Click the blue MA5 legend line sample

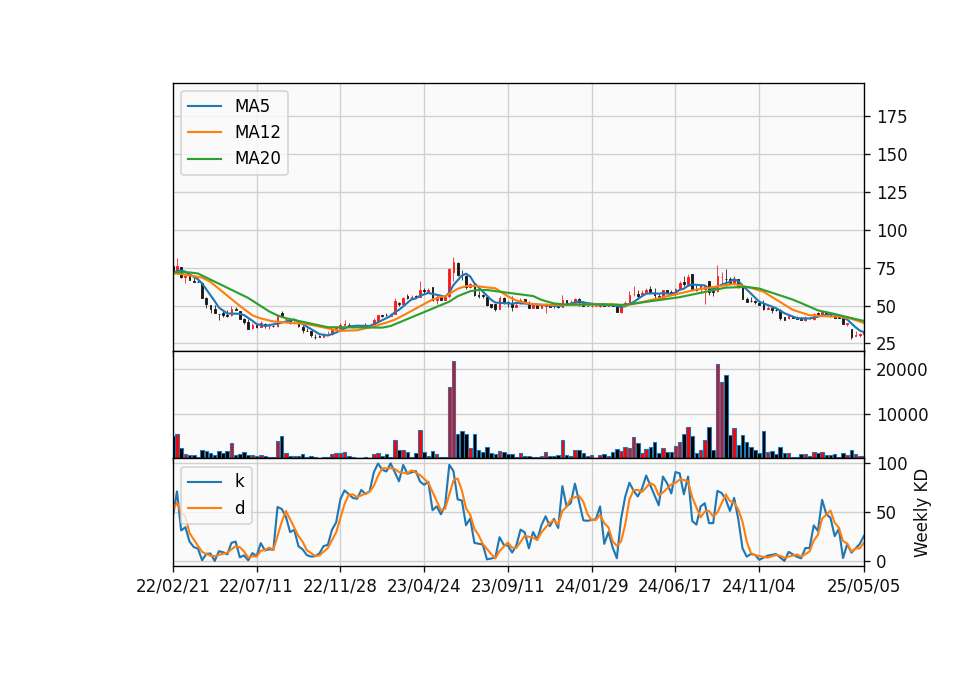click(204, 107)
